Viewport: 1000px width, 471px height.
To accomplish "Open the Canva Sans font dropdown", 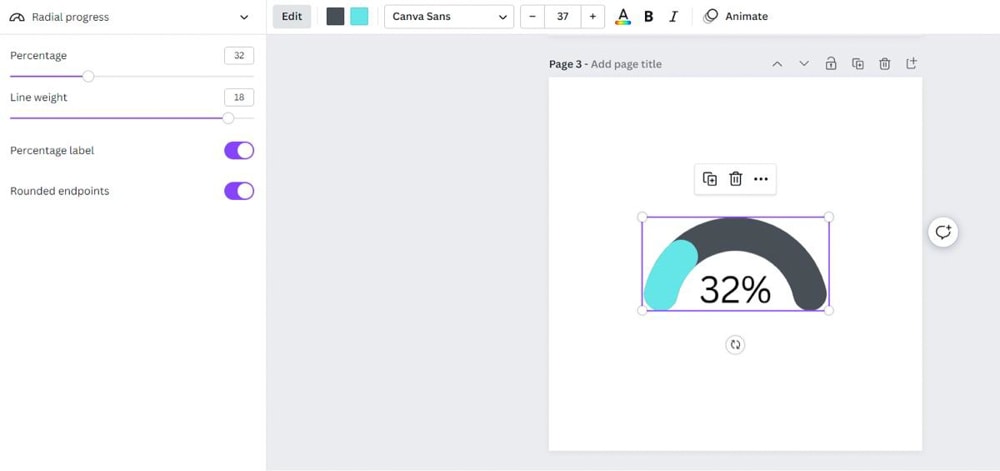I will point(449,17).
